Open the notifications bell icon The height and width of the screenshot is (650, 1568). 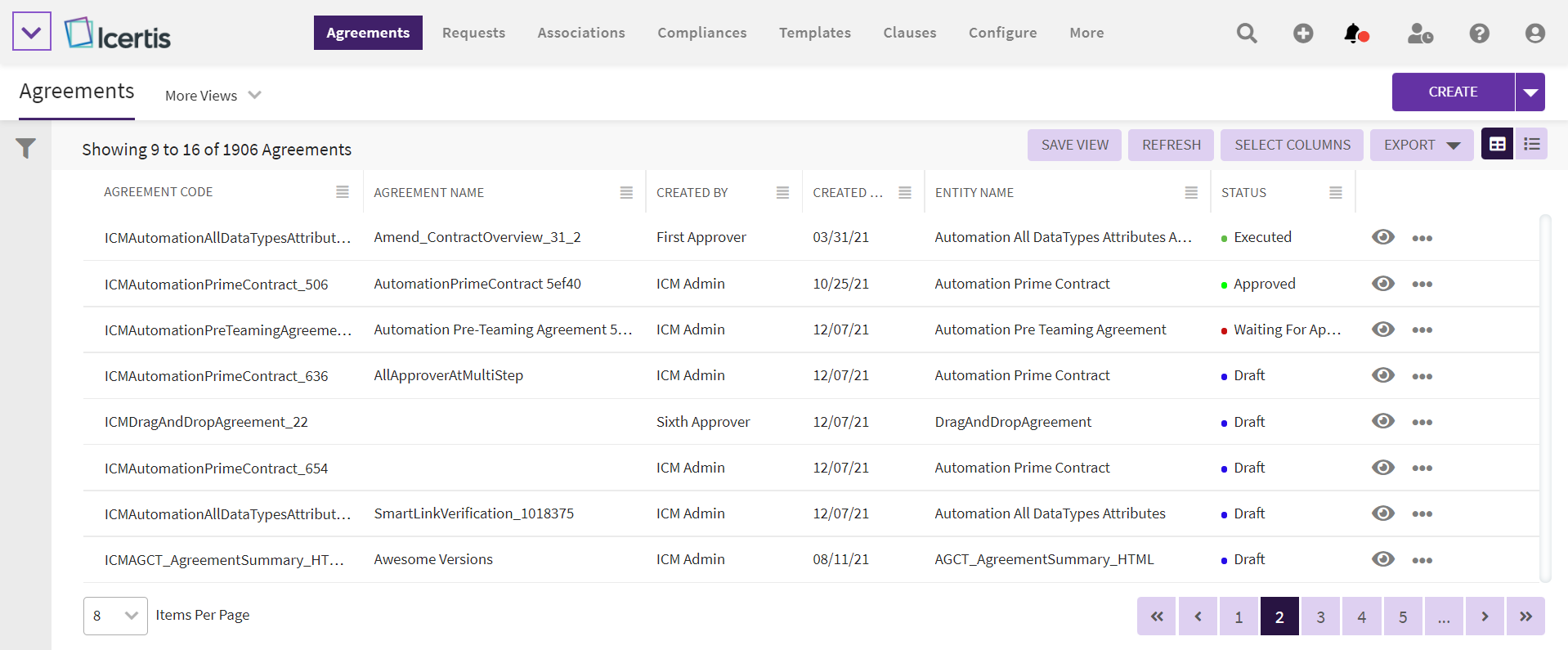click(1355, 34)
